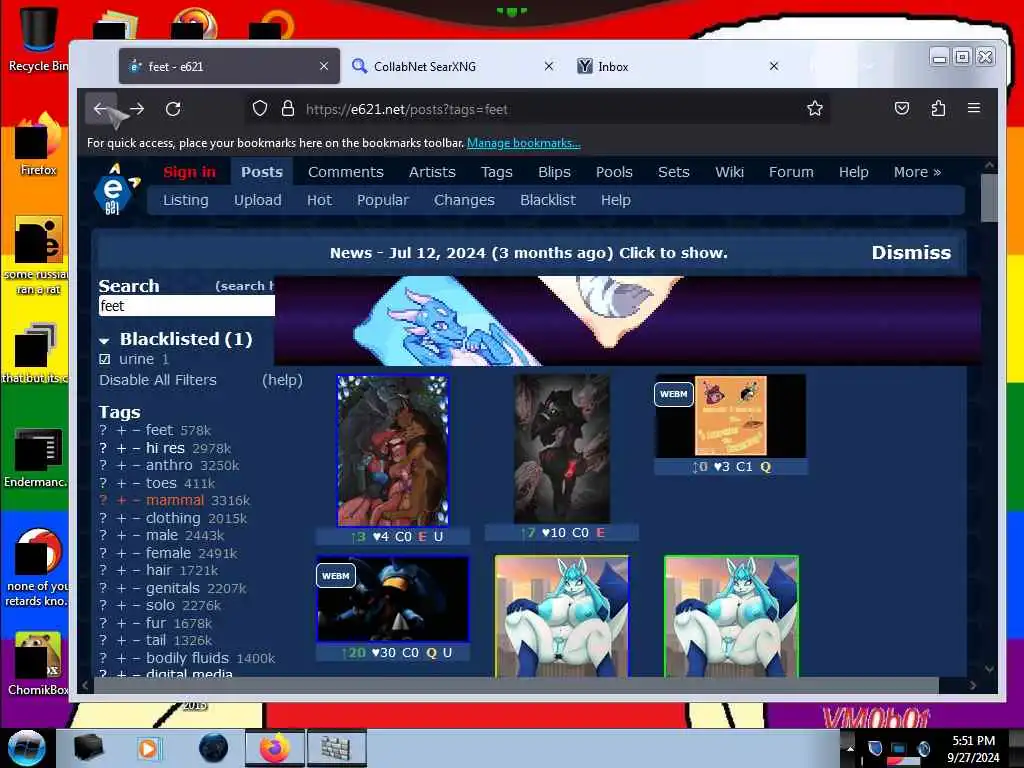This screenshot has height=768, width=1024.
Task: Click the Sign in link
Action: tap(189, 172)
